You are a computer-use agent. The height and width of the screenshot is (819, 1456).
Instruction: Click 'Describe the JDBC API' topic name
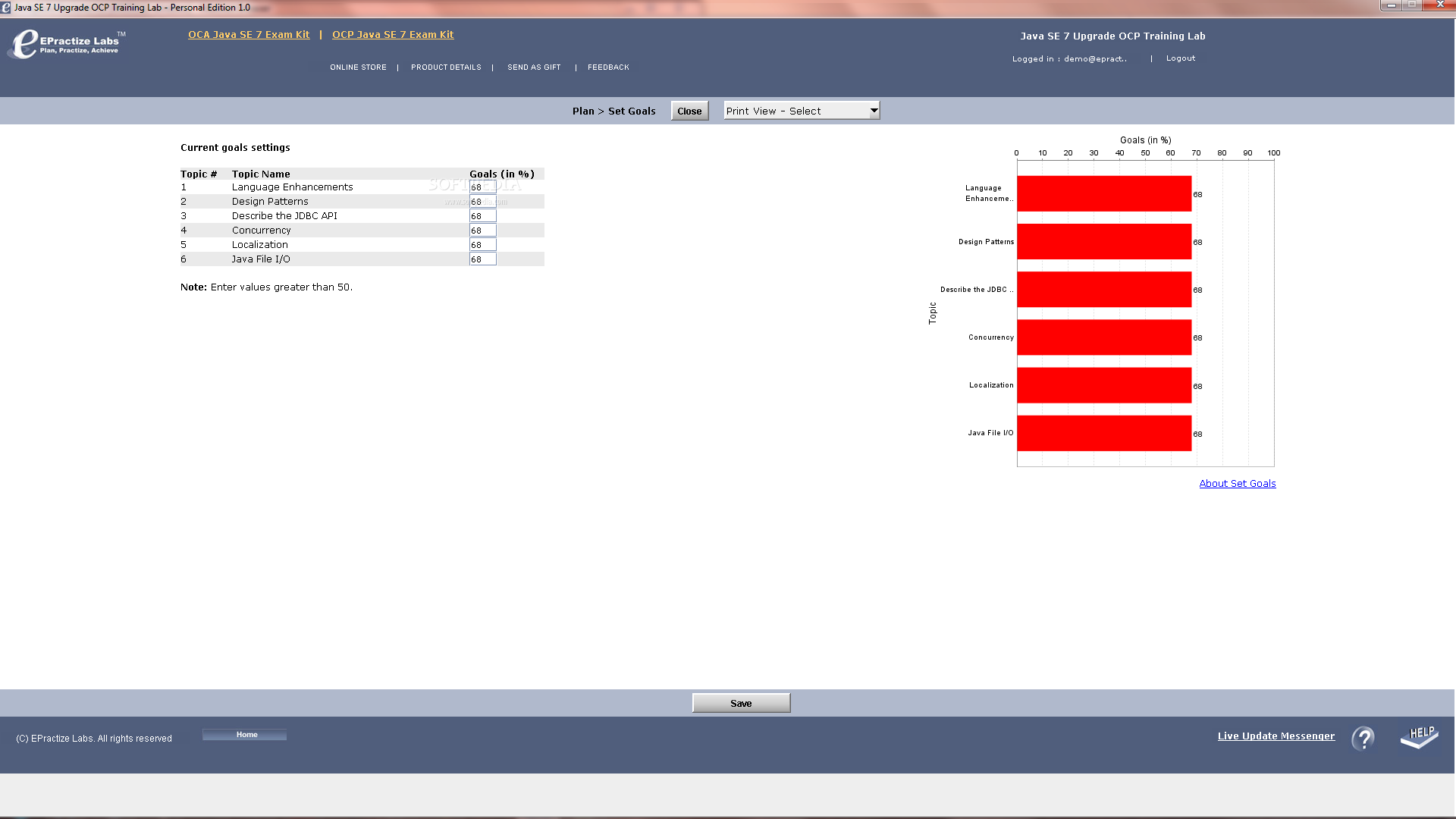(x=284, y=216)
